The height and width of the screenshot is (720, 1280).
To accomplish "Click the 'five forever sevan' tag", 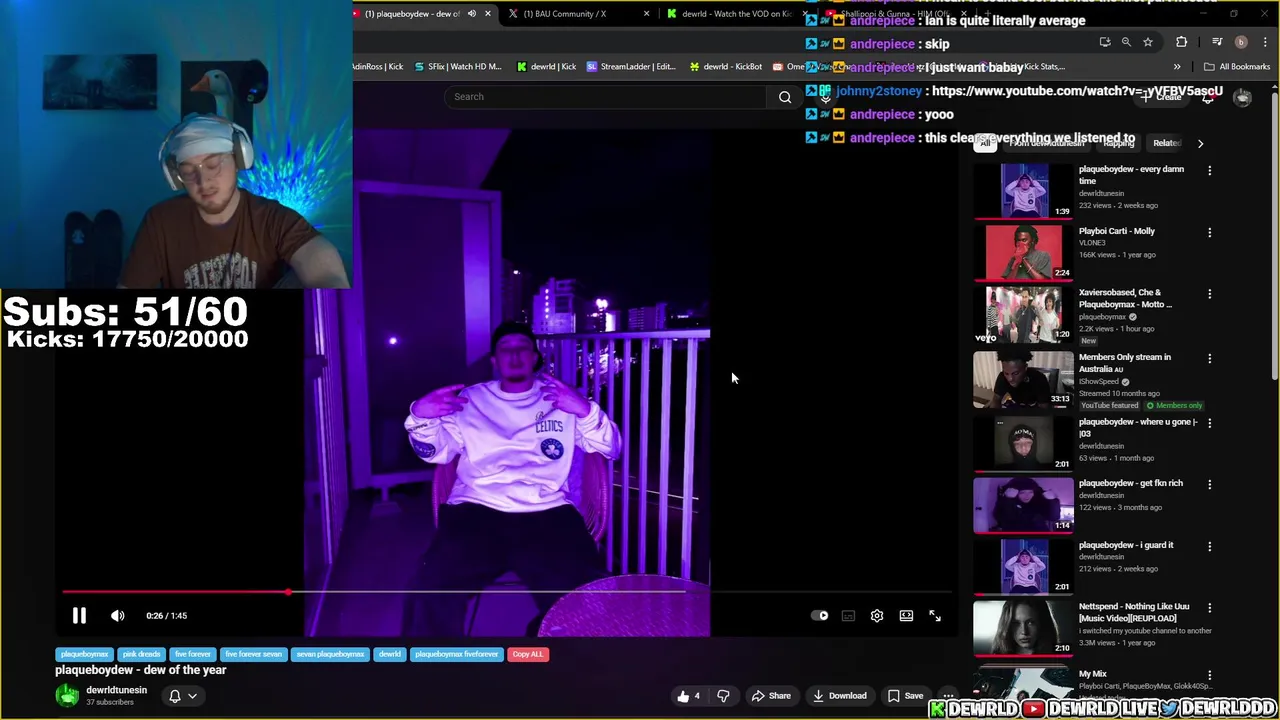I will click(x=253, y=654).
